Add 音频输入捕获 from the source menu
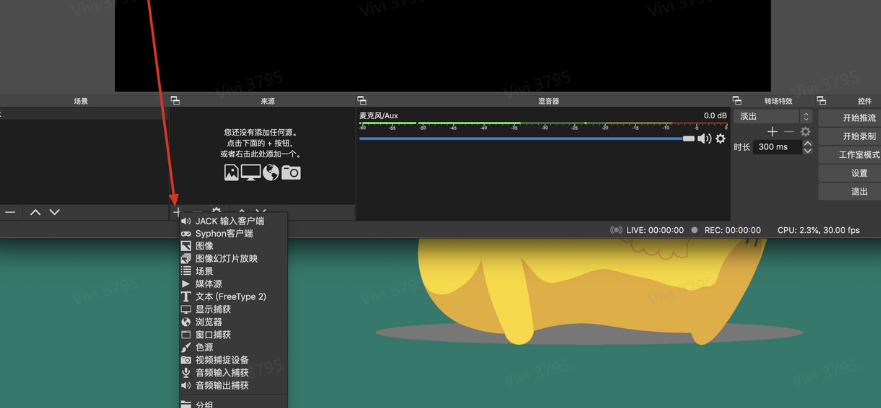 (233, 373)
